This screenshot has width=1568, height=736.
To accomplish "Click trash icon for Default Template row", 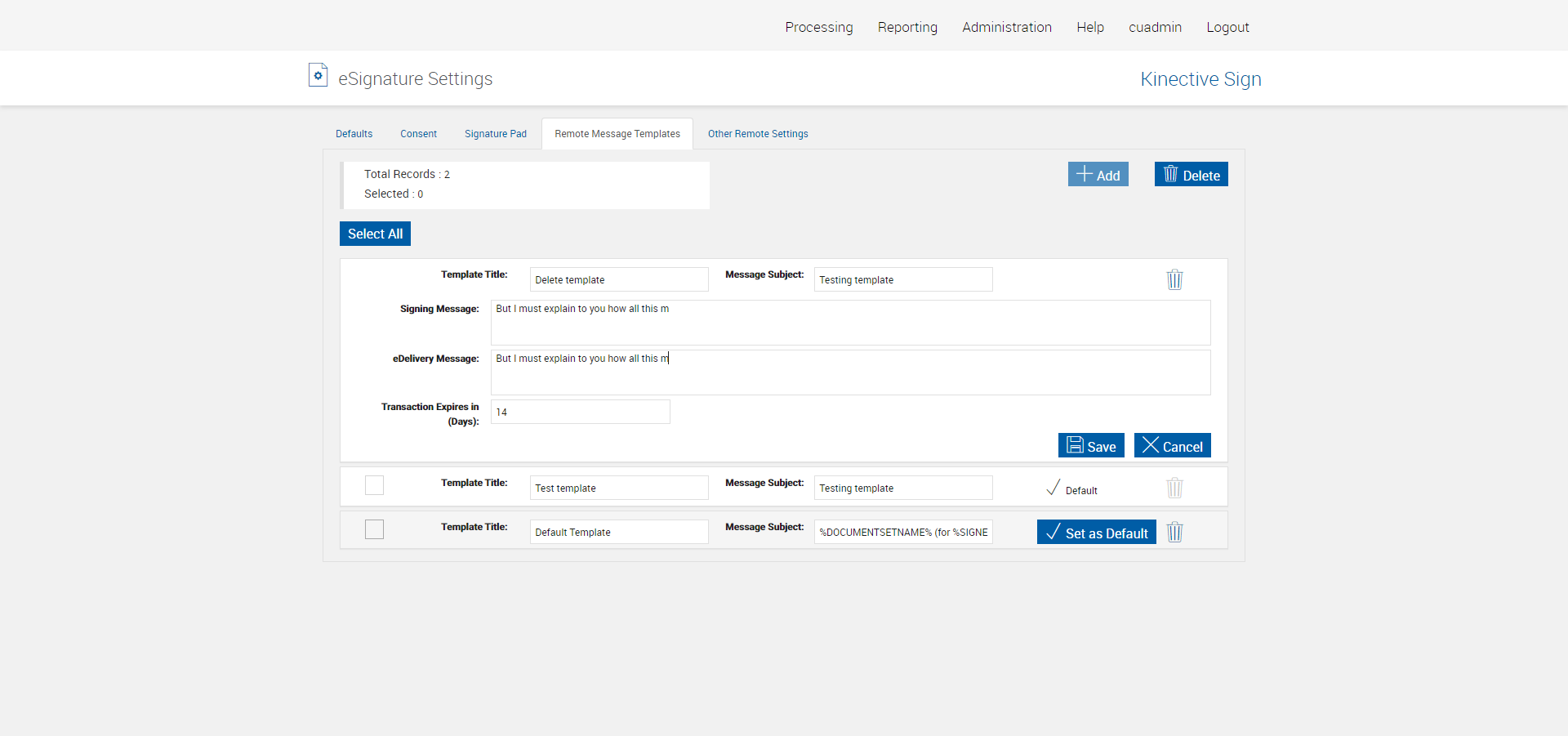I will click(1174, 532).
